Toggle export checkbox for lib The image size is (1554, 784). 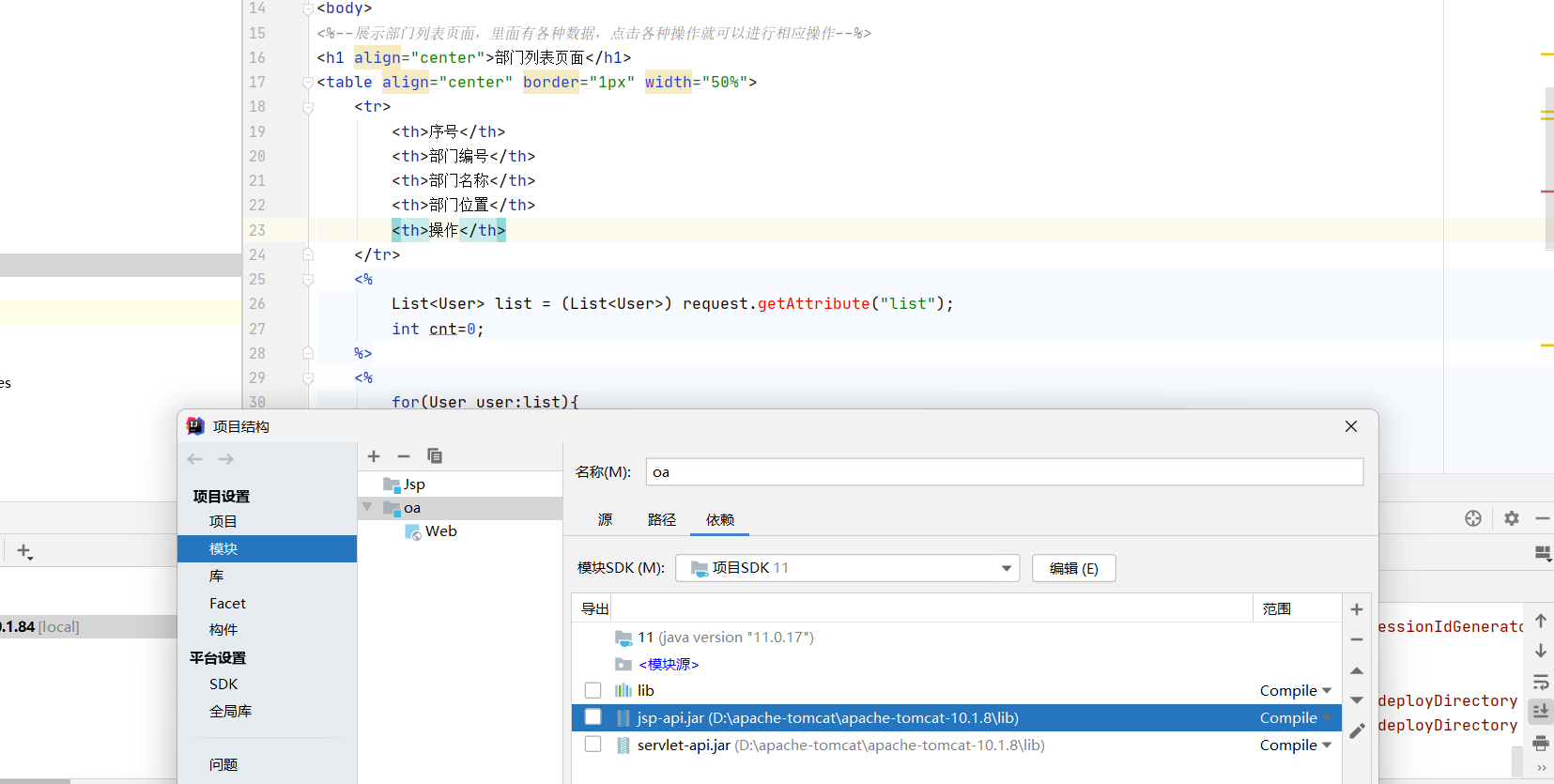pyautogui.click(x=592, y=690)
